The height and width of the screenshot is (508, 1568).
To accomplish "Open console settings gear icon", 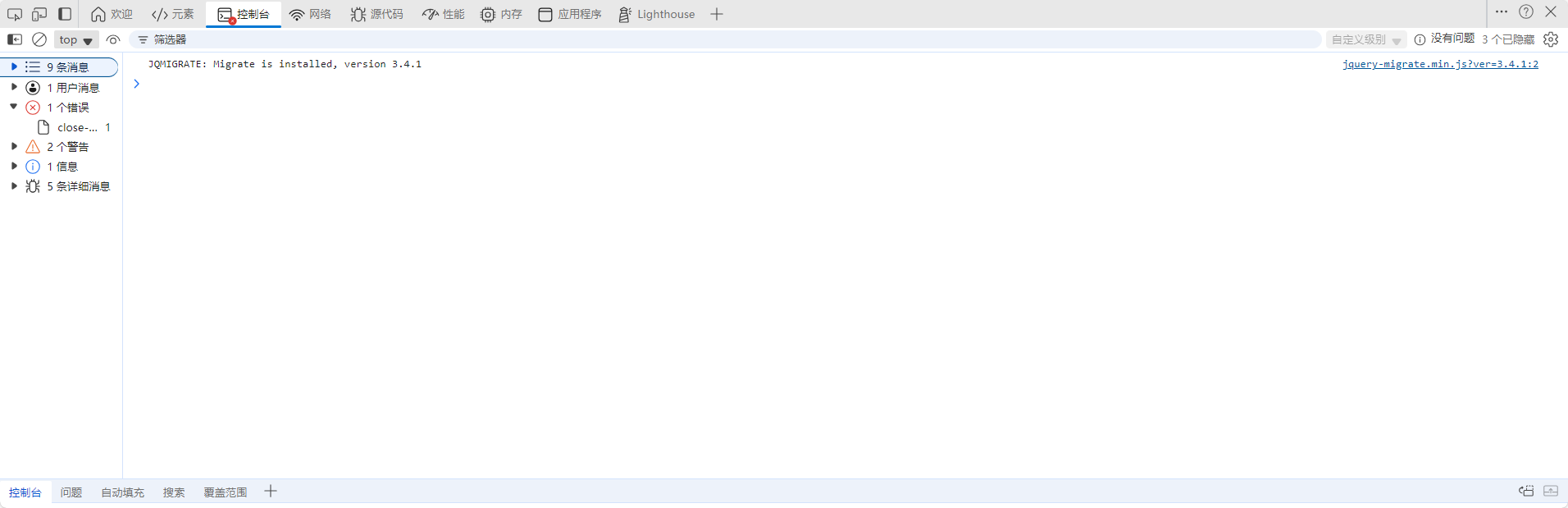I will (1551, 39).
